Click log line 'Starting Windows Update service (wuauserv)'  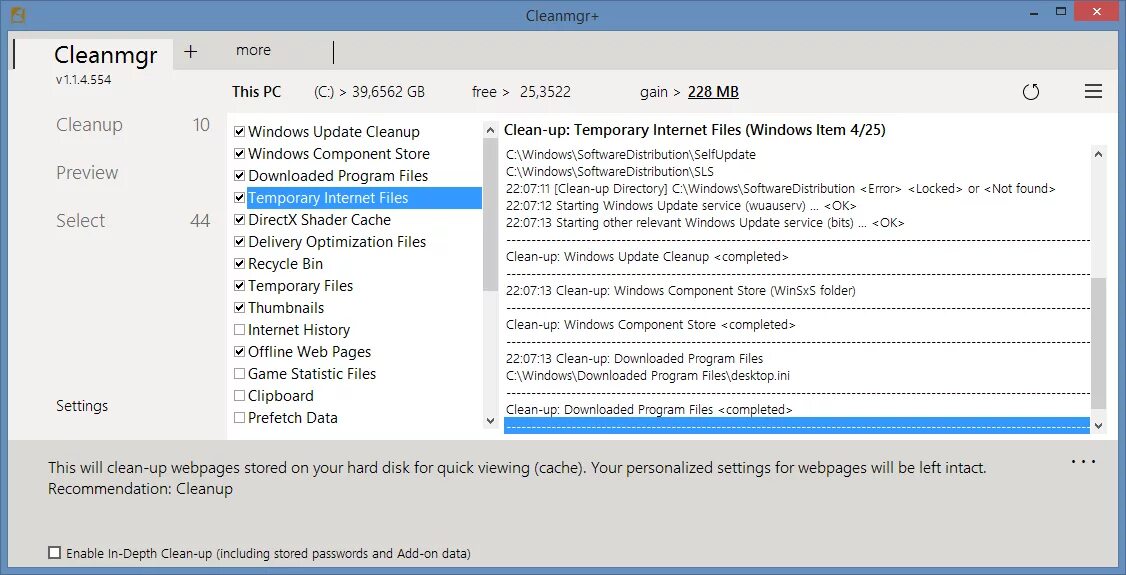(x=679, y=205)
